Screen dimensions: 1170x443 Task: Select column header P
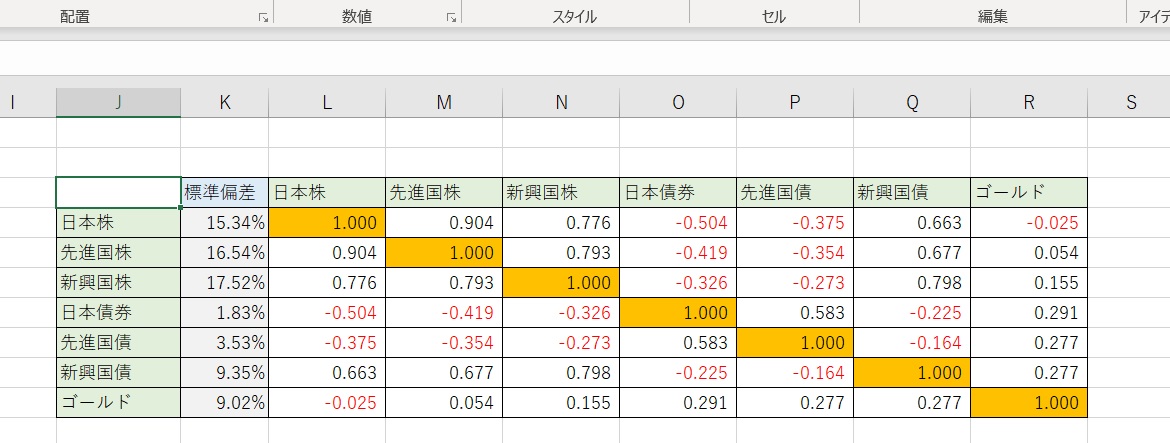tap(795, 103)
